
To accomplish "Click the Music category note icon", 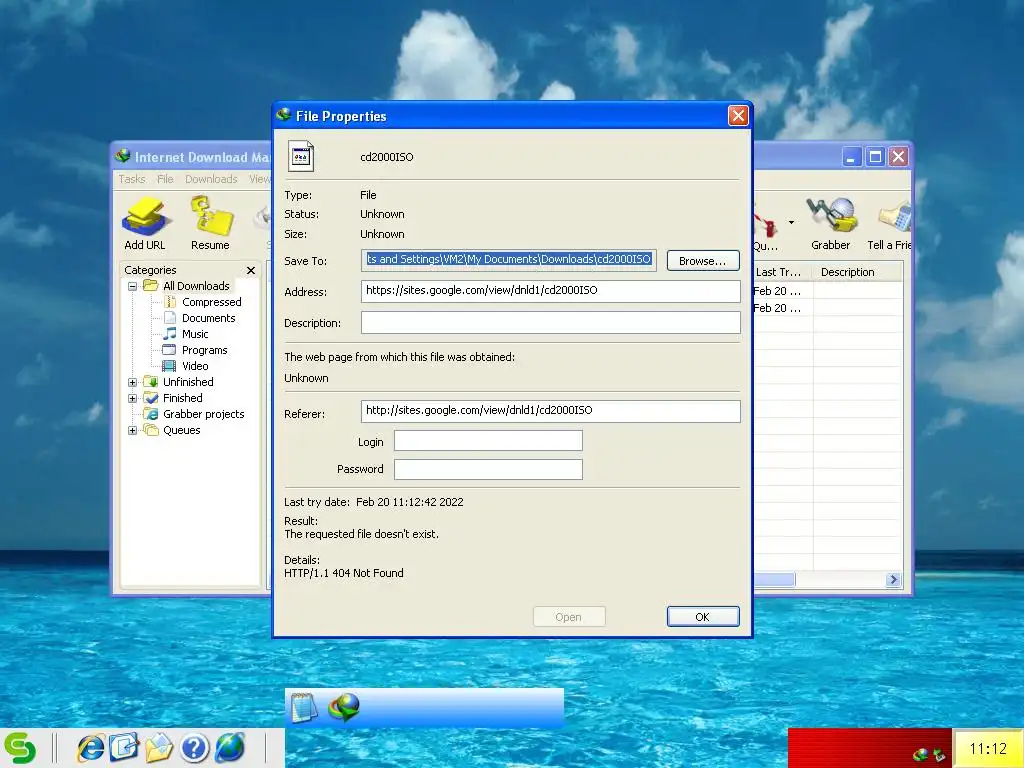I will pos(169,334).
